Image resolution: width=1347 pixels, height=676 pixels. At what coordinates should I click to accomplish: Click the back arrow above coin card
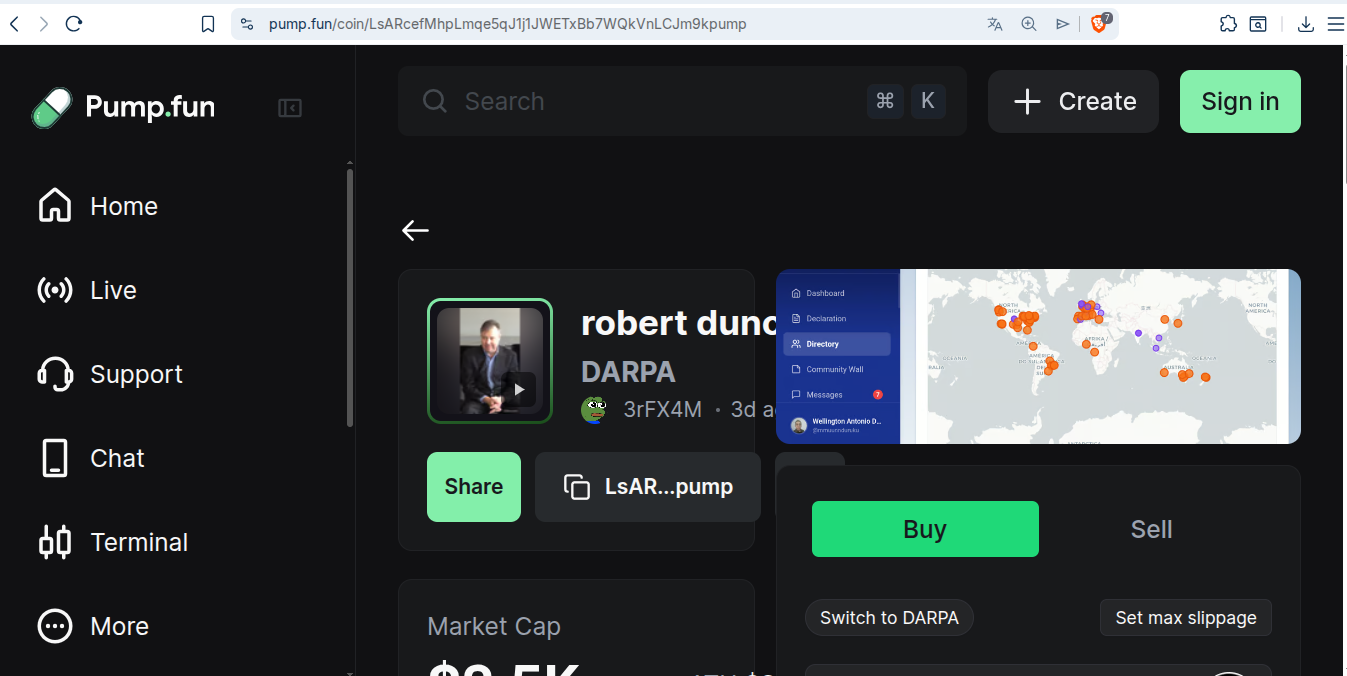pyautogui.click(x=415, y=231)
